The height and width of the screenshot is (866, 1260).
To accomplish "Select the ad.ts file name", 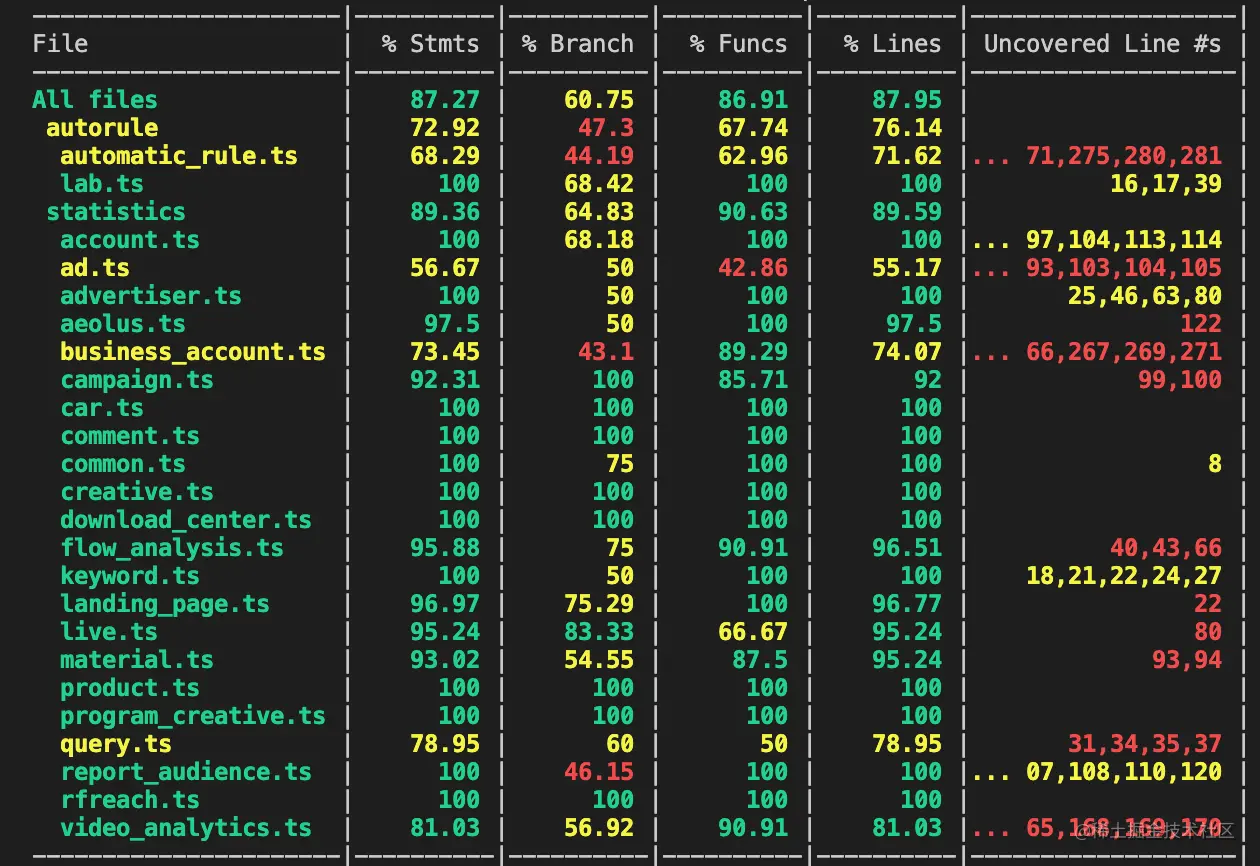I will point(95,268).
